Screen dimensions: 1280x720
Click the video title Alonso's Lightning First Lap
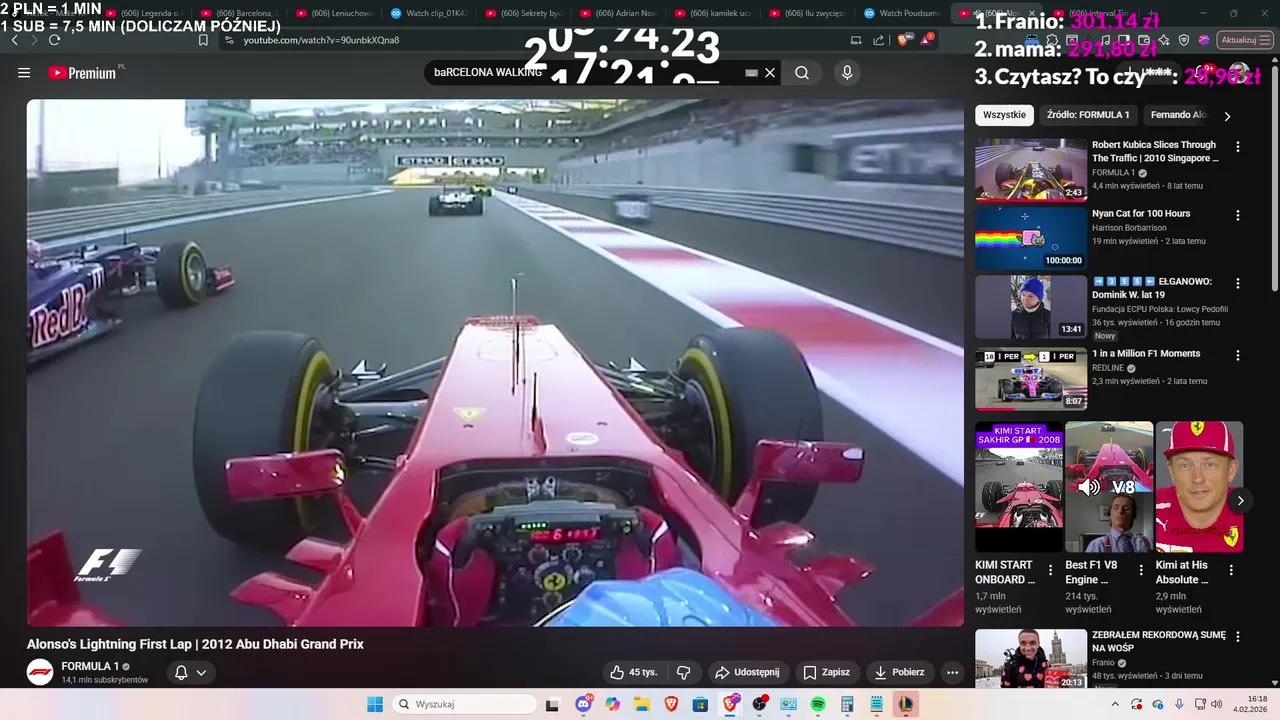[195, 644]
